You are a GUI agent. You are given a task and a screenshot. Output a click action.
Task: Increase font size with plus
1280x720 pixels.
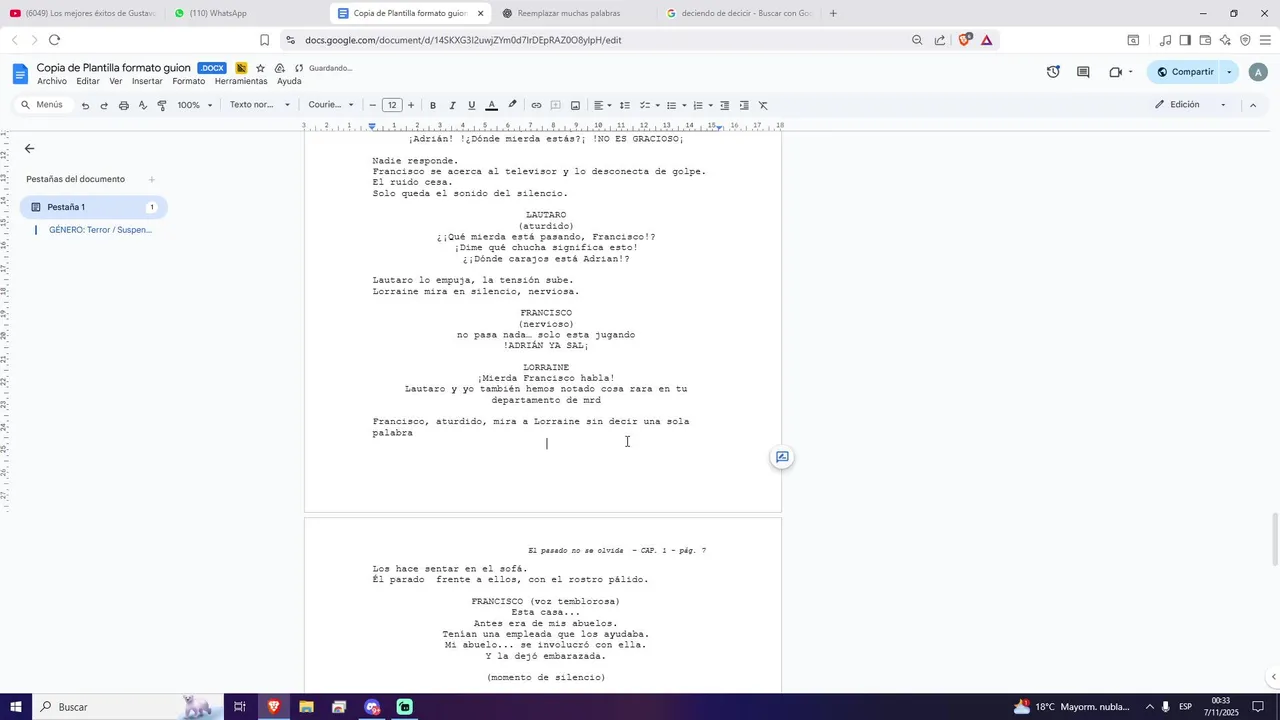[x=411, y=105]
